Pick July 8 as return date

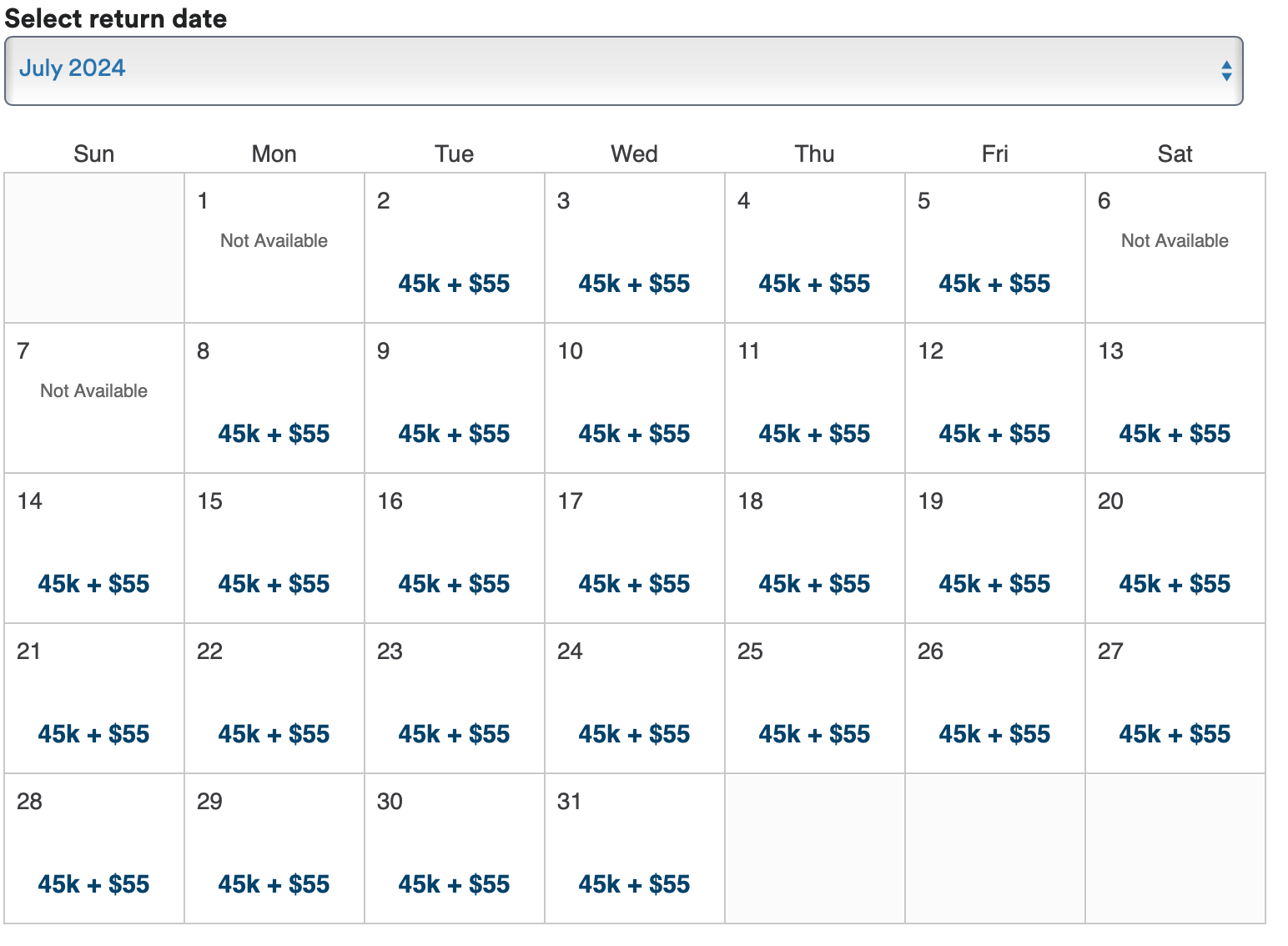coord(274,434)
